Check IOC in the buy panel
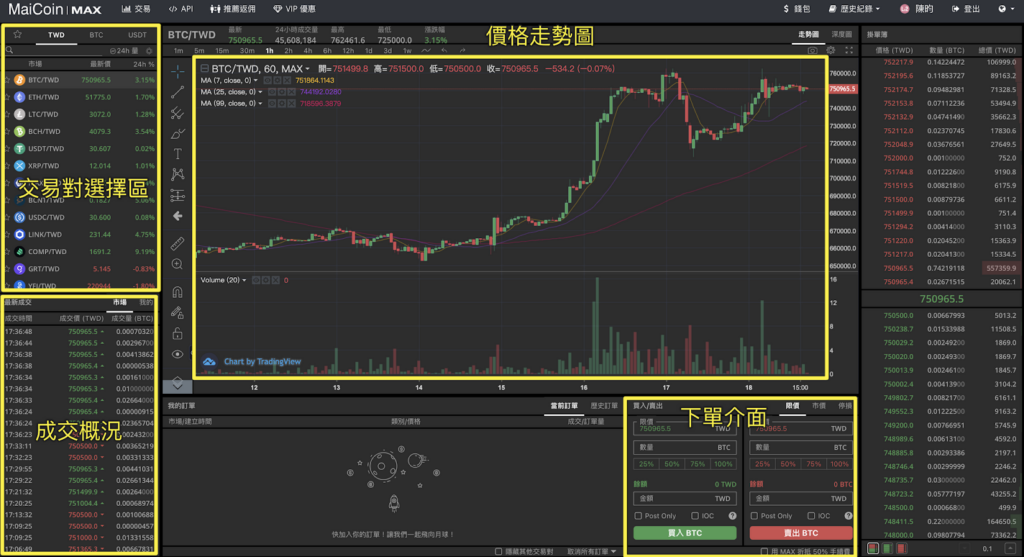The width and height of the screenshot is (1024, 557). (695, 516)
